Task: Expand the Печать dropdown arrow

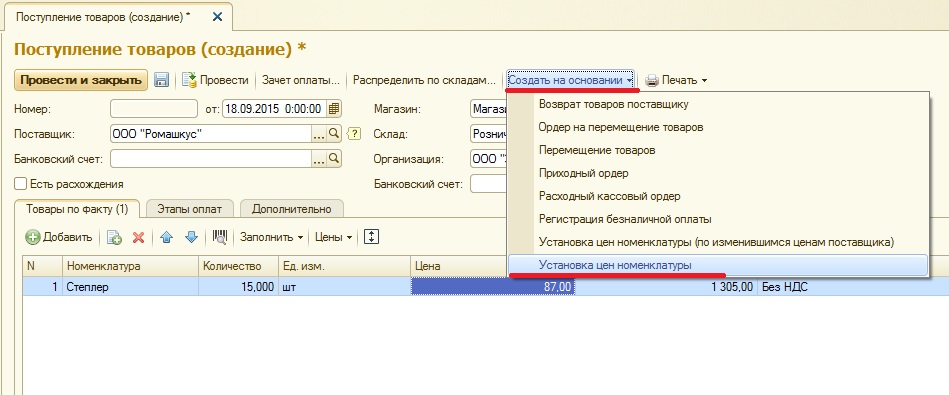Action: pyautogui.click(x=704, y=81)
